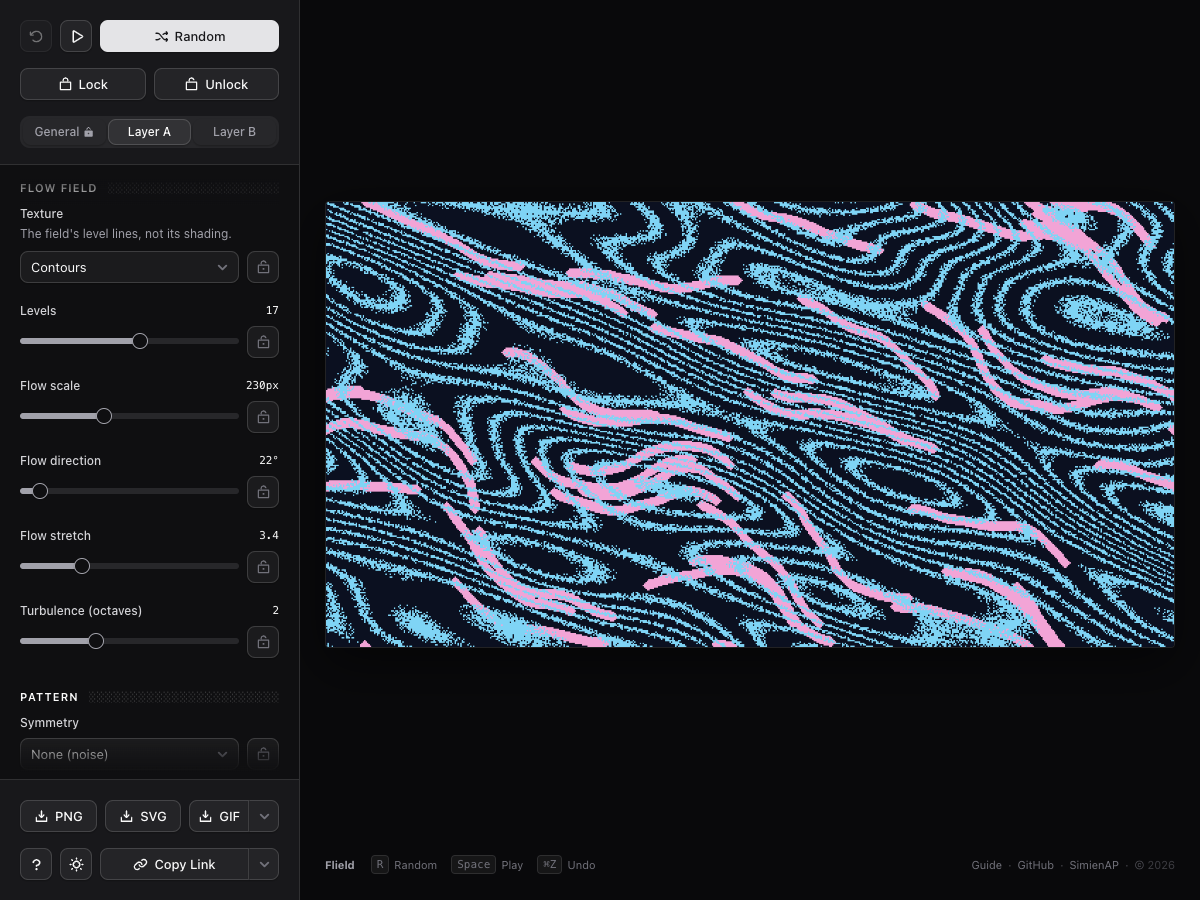Click the Space Play shortcut hint
1200x900 pixels.
tap(487, 865)
